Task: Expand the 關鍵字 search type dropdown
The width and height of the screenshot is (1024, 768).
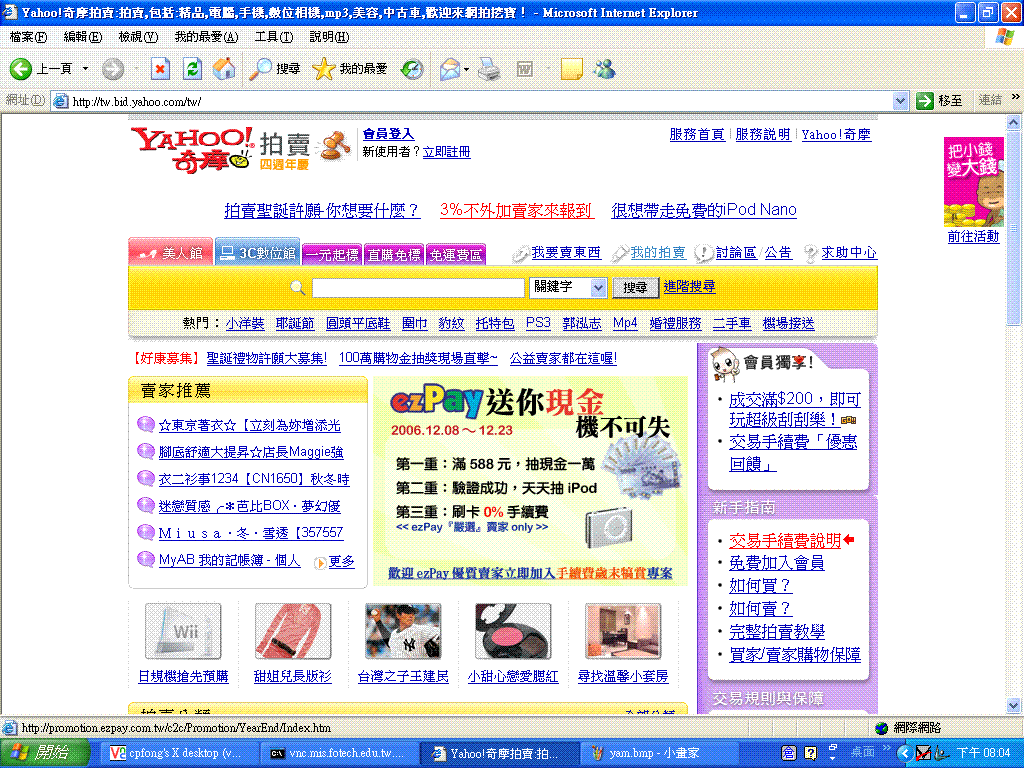Action: pos(598,287)
